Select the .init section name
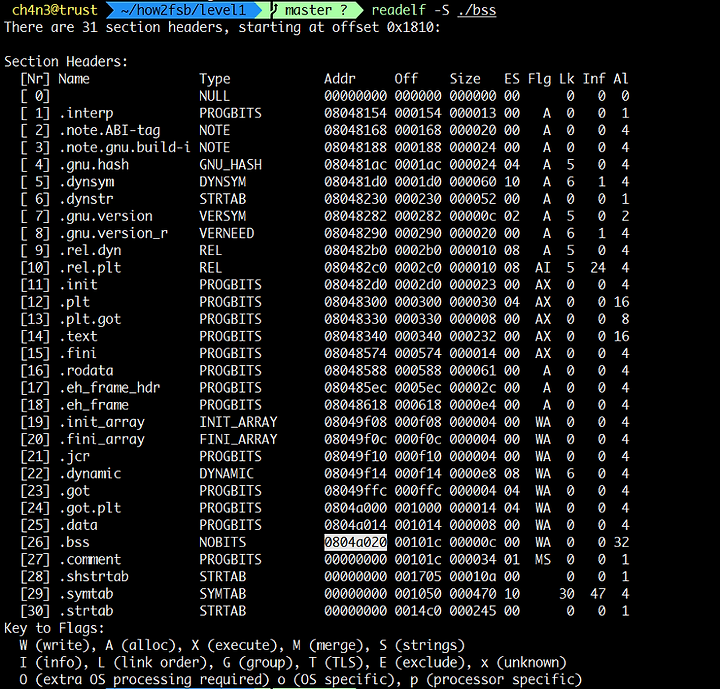 78,285
